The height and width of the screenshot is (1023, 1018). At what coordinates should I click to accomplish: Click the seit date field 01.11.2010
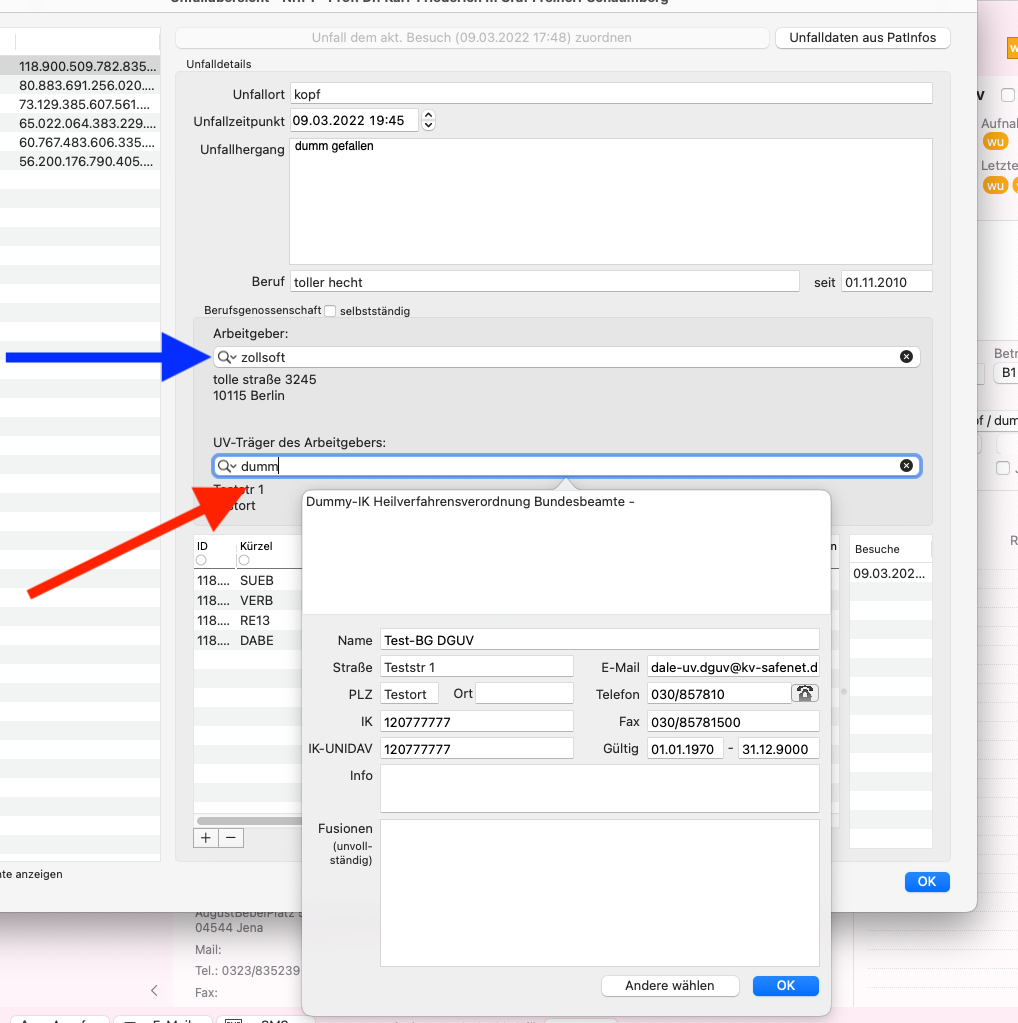(x=886, y=282)
